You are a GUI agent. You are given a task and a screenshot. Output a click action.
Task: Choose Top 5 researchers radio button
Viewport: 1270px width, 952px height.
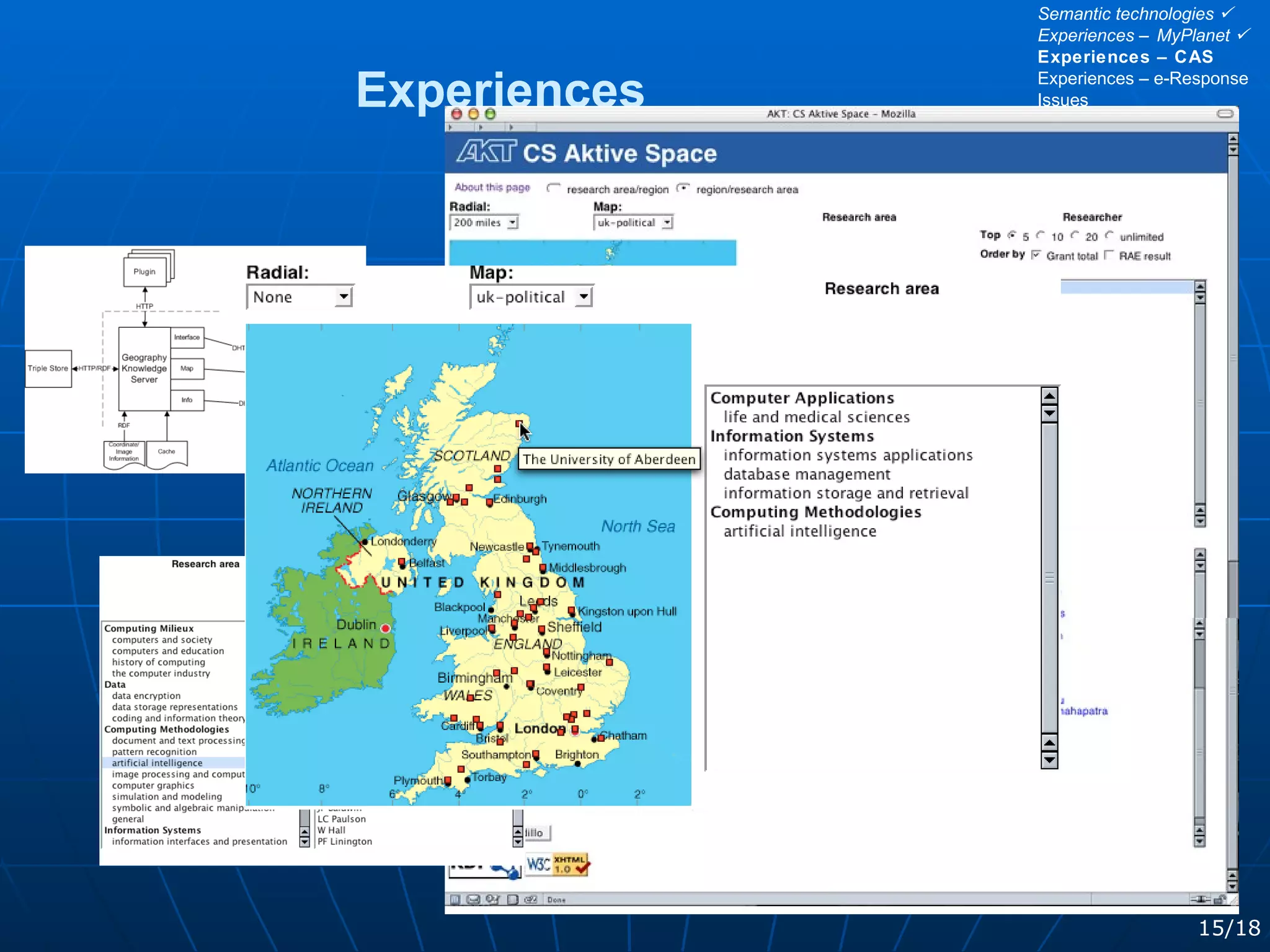coord(1012,236)
